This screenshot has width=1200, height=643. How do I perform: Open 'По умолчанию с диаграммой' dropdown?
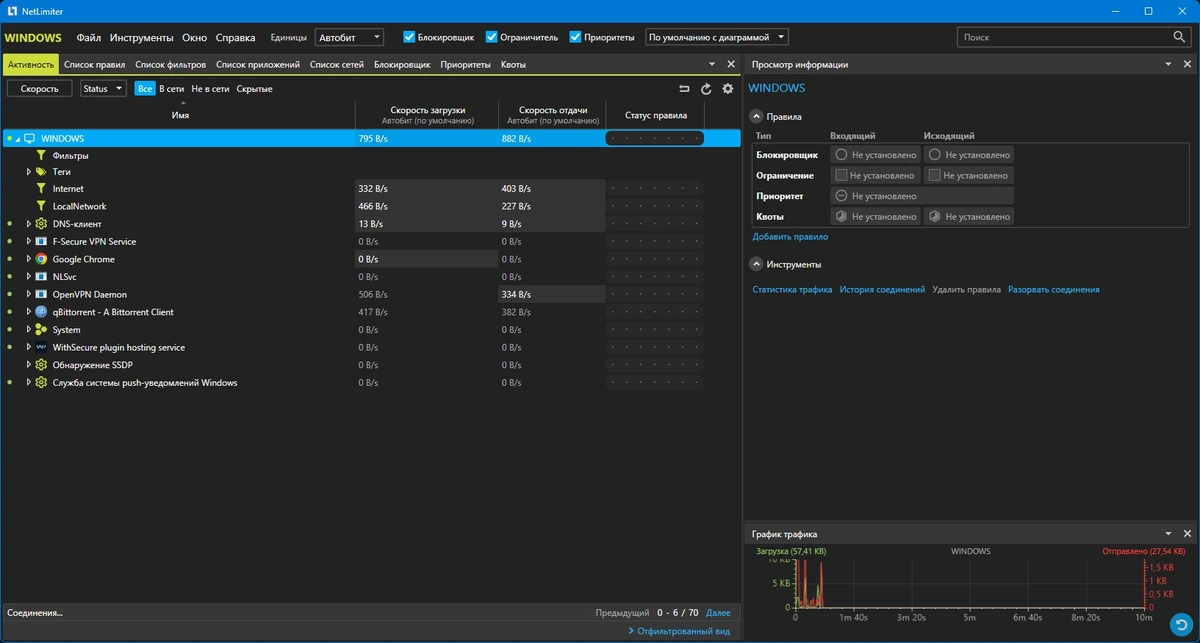[717, 37]
